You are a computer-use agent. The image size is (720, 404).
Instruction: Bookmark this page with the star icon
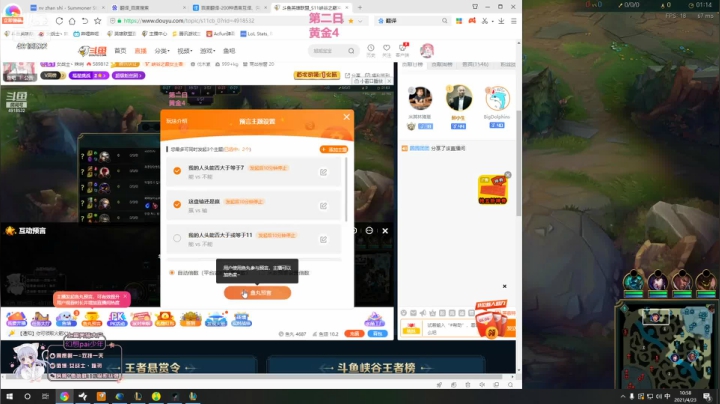[x=98, y=21]
